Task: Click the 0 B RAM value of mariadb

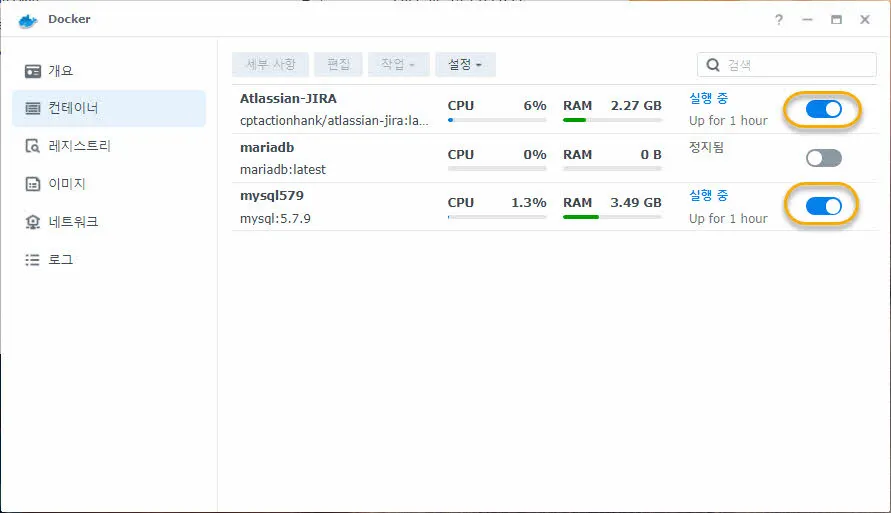Action: [x=651, y=155]
